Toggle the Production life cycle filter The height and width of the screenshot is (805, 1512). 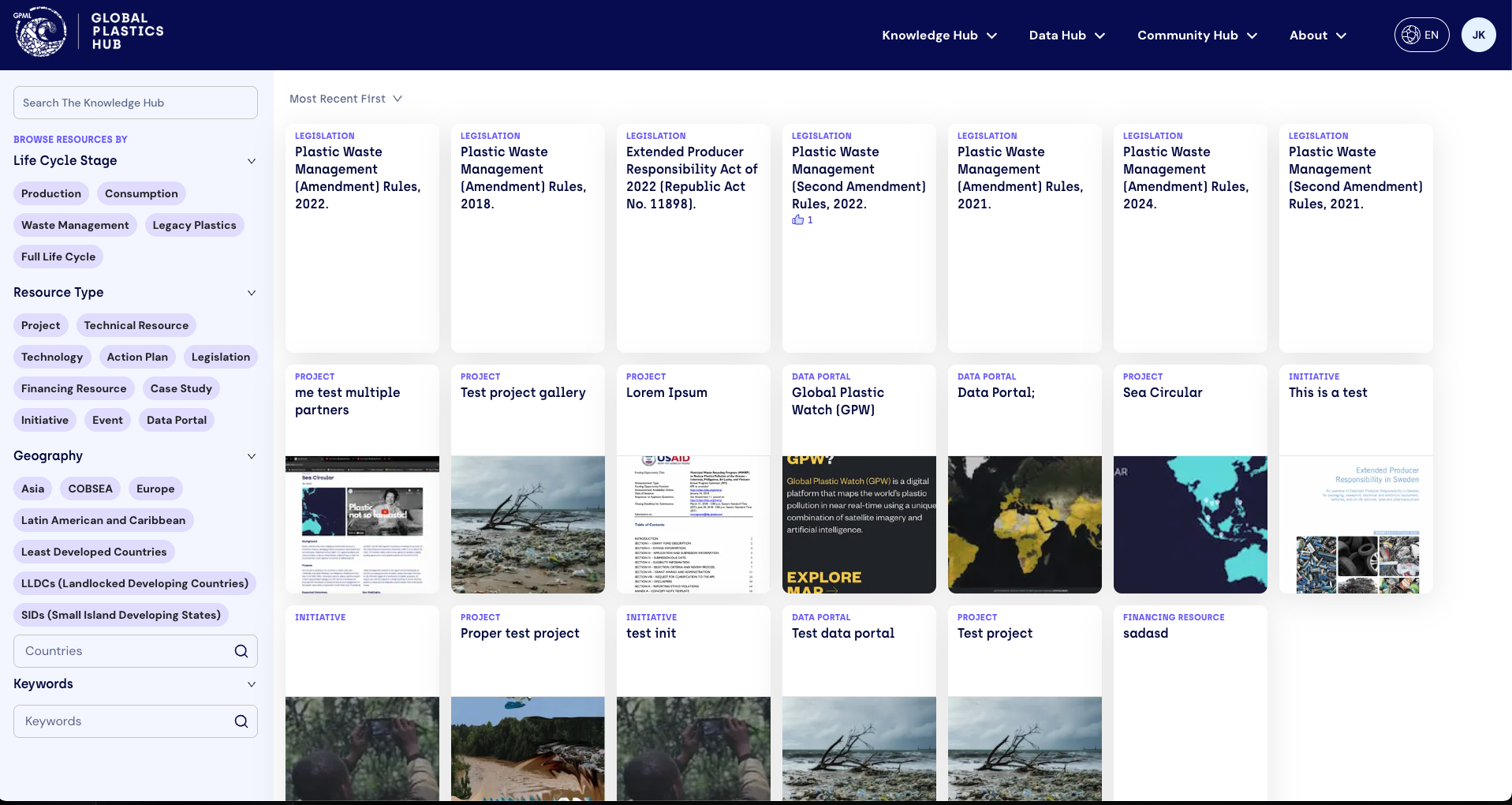tap(51, 193)
